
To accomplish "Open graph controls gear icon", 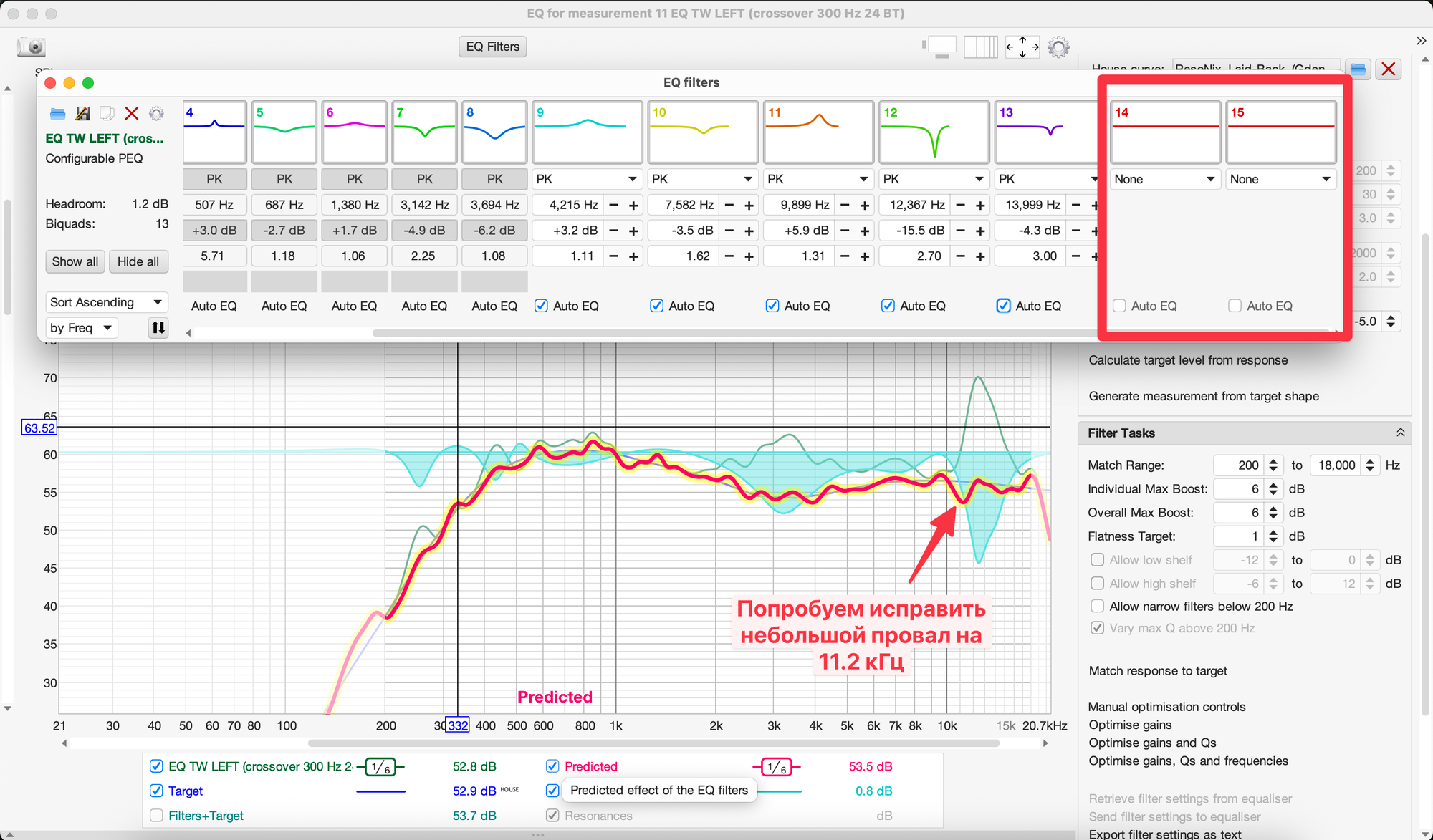I will pos(1058,47).
